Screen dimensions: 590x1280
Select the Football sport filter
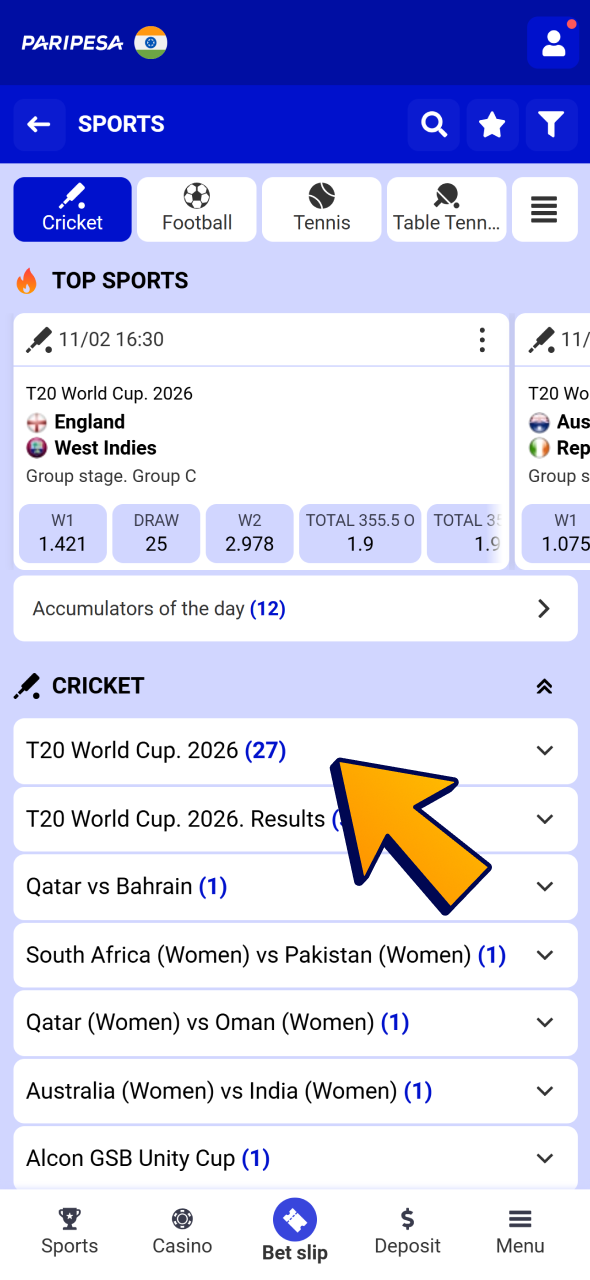coord(196,209)
